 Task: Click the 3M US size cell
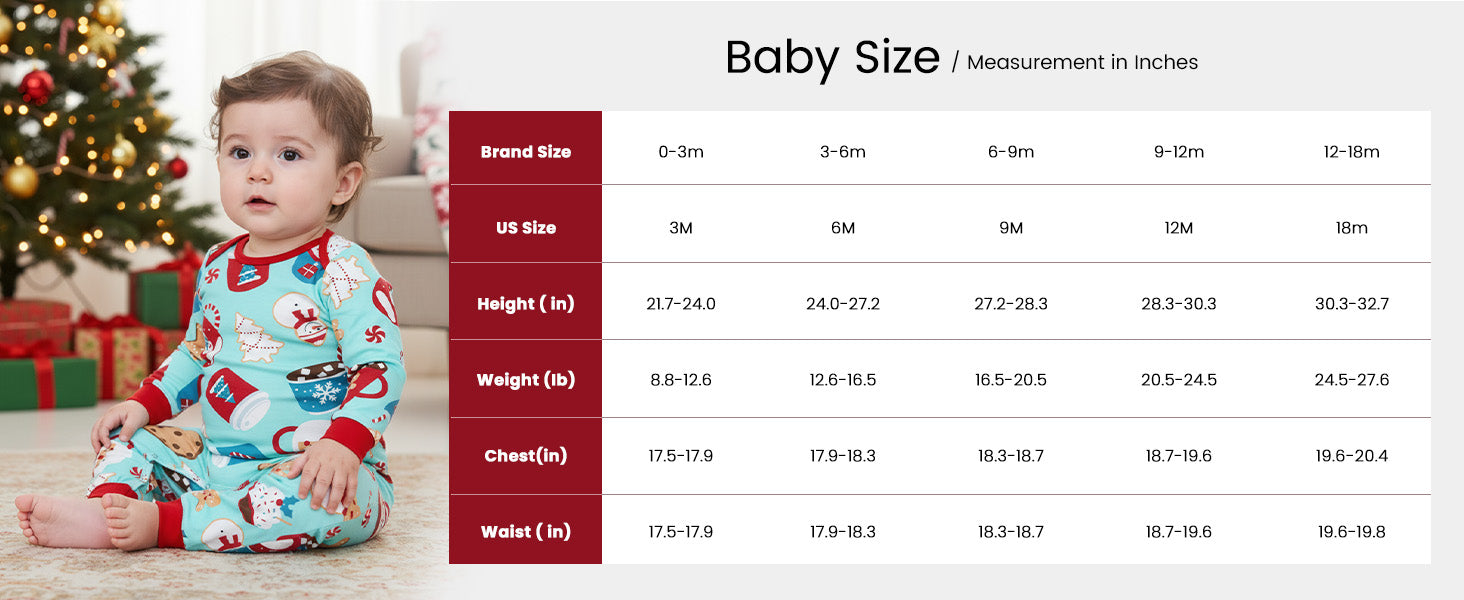[x=681, y=228]
